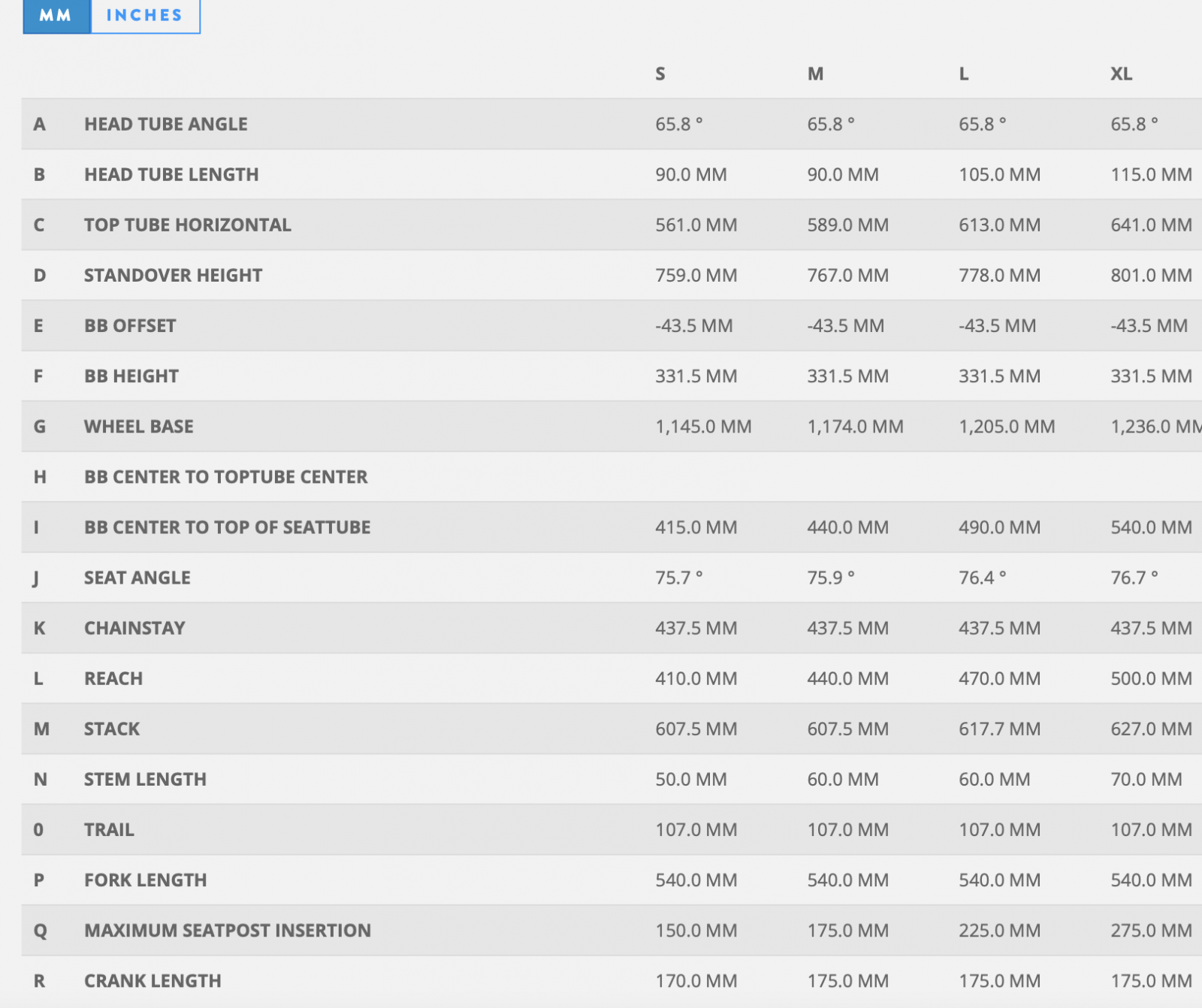1202x1008 pixels.
Task: Click the 115.0 MM head tube length value
Action: (1152, 174)
